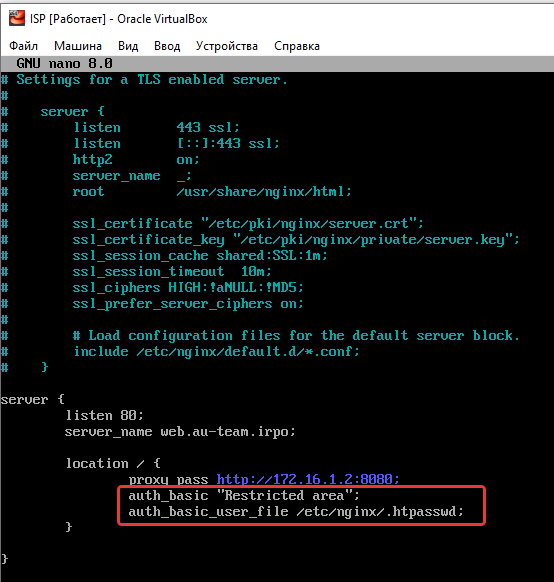
Task: Open the Вид menu
Action: click(128, 46)
